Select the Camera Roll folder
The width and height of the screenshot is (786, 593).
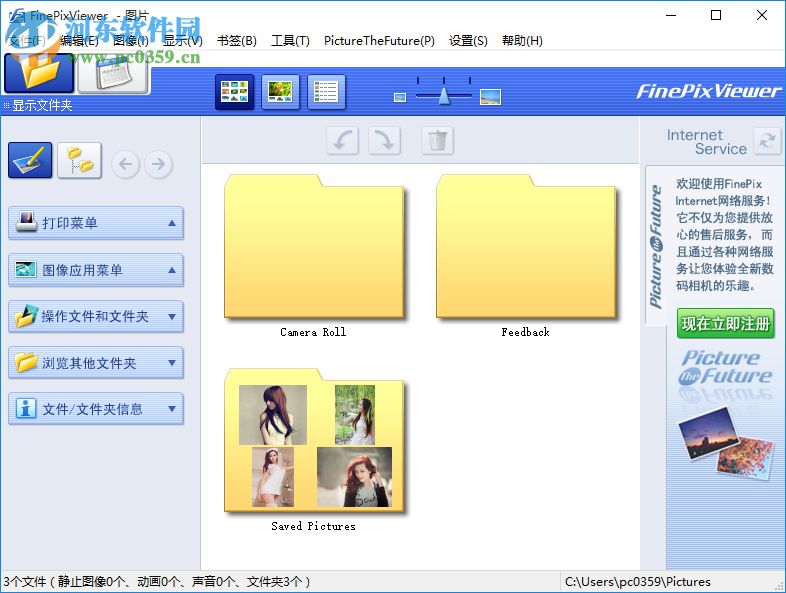pos(314,247)
